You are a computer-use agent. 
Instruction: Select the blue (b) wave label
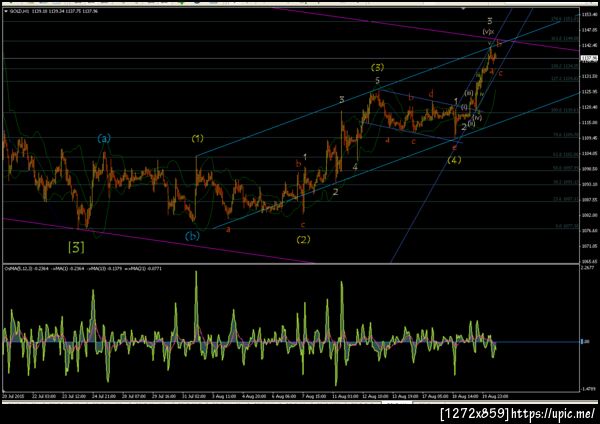click(192, 236)
